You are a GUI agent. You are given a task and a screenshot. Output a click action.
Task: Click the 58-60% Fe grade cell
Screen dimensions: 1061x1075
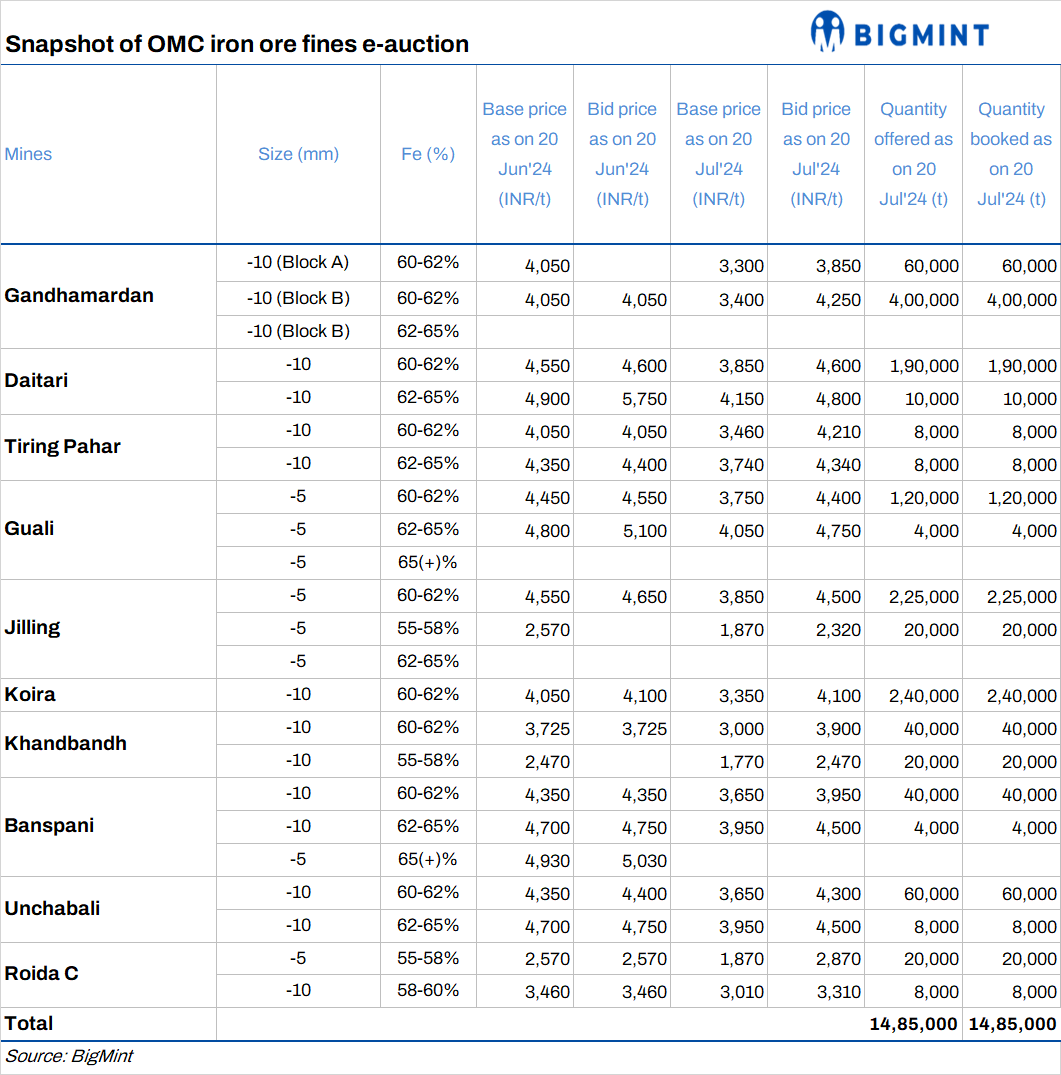coord(428,990)
